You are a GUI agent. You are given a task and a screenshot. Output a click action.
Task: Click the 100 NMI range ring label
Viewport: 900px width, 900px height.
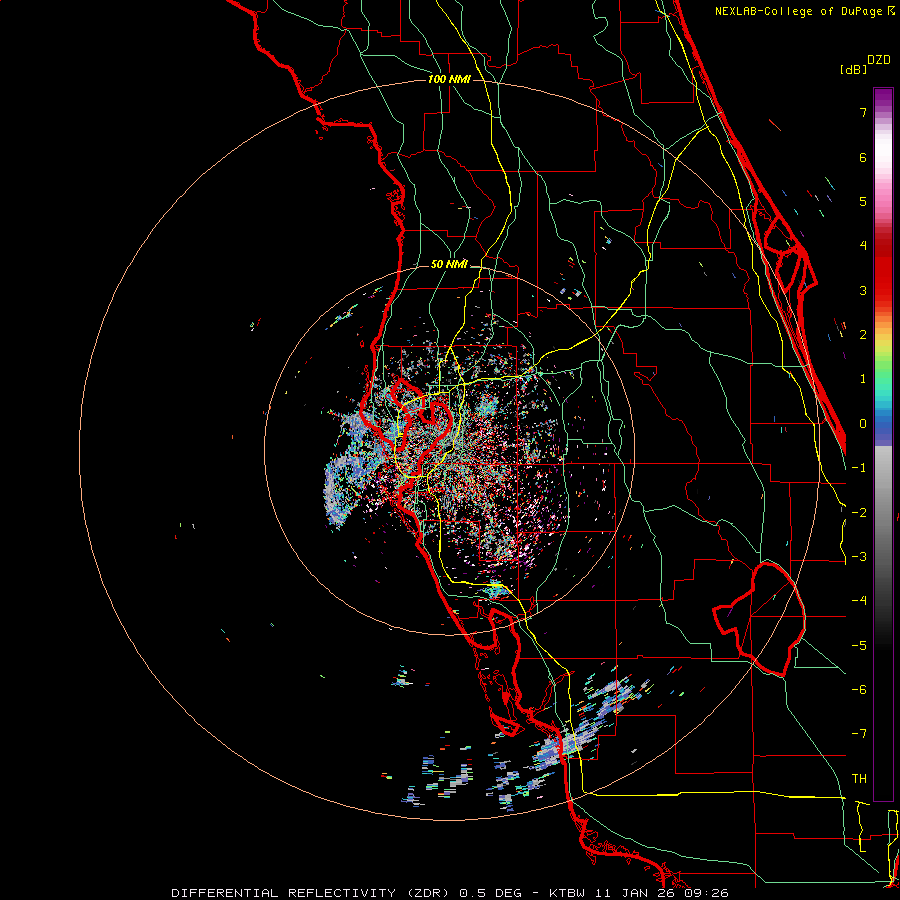[x=449, y=79]
